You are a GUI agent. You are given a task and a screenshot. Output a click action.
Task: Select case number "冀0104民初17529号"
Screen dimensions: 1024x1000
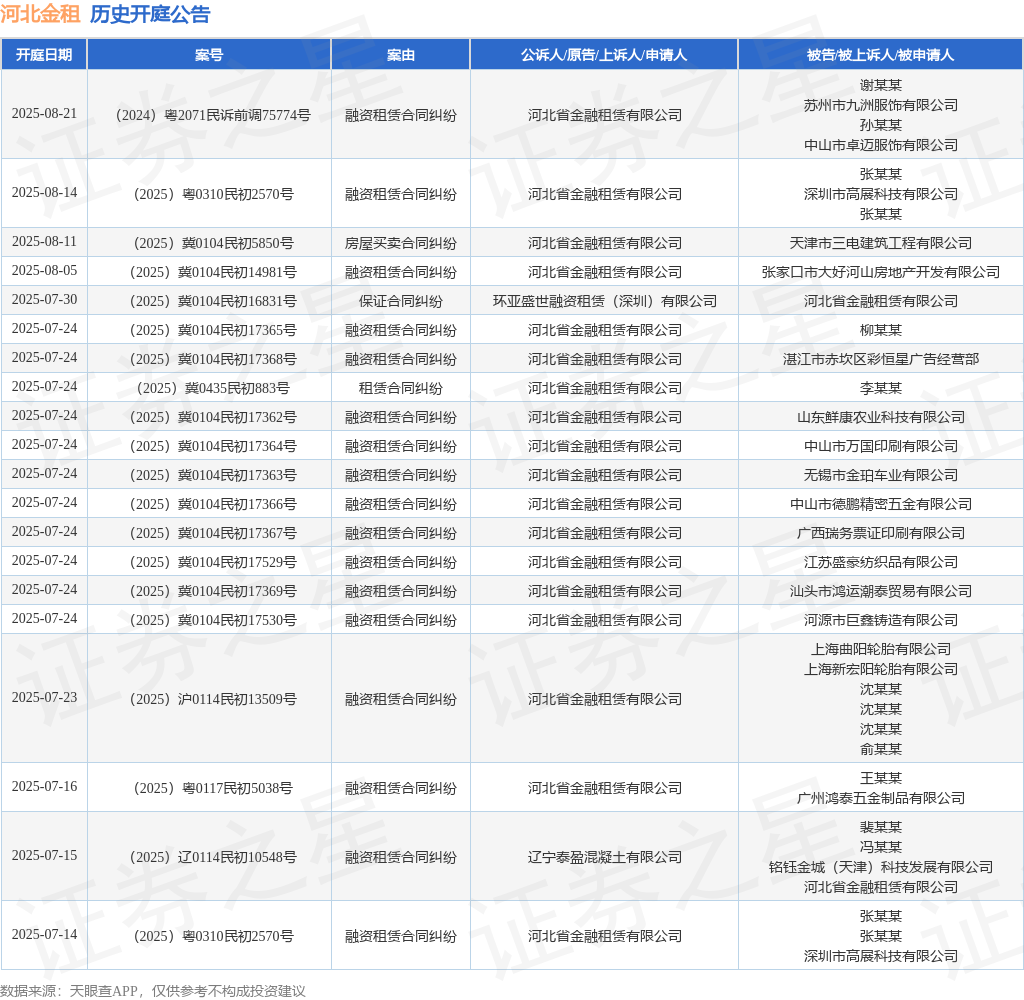click(238, 562)
